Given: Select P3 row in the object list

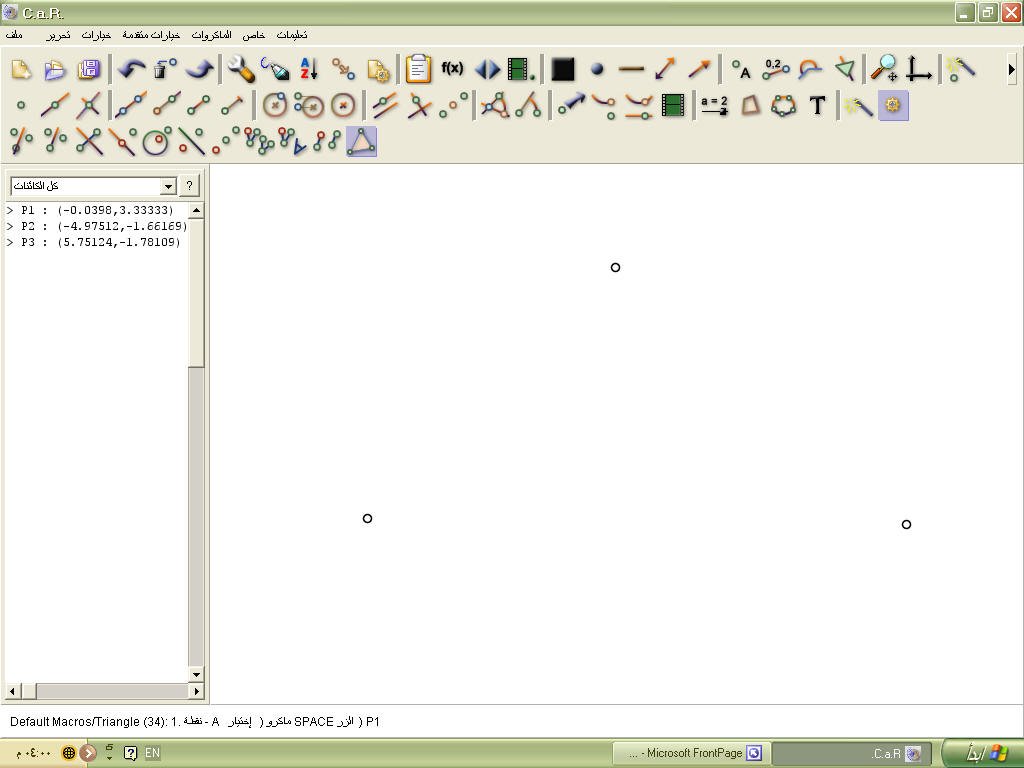Looking at the screenshot, I should click(97, 242).
